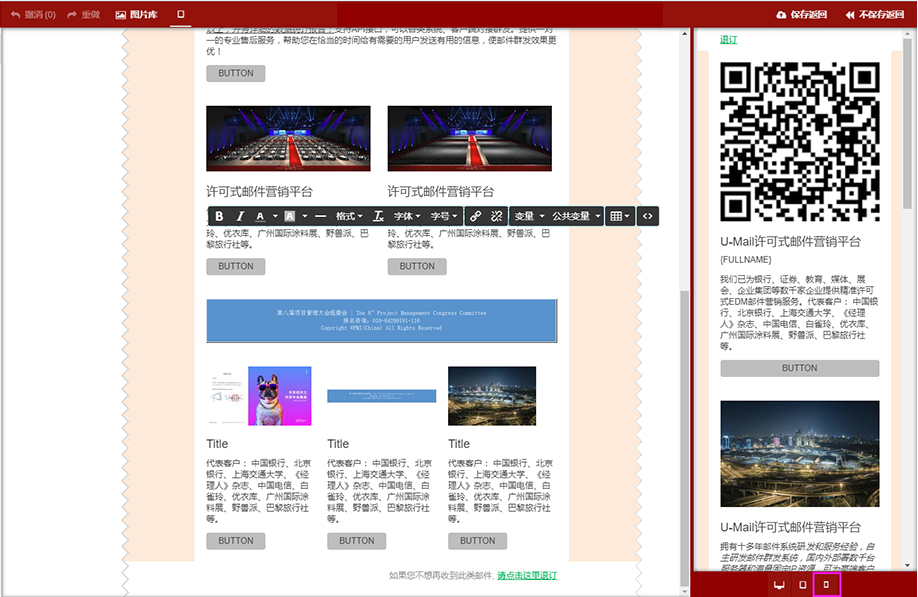Open the text color picker
The width and height of the screenshot is (918, 597).
tap(265, 216)
